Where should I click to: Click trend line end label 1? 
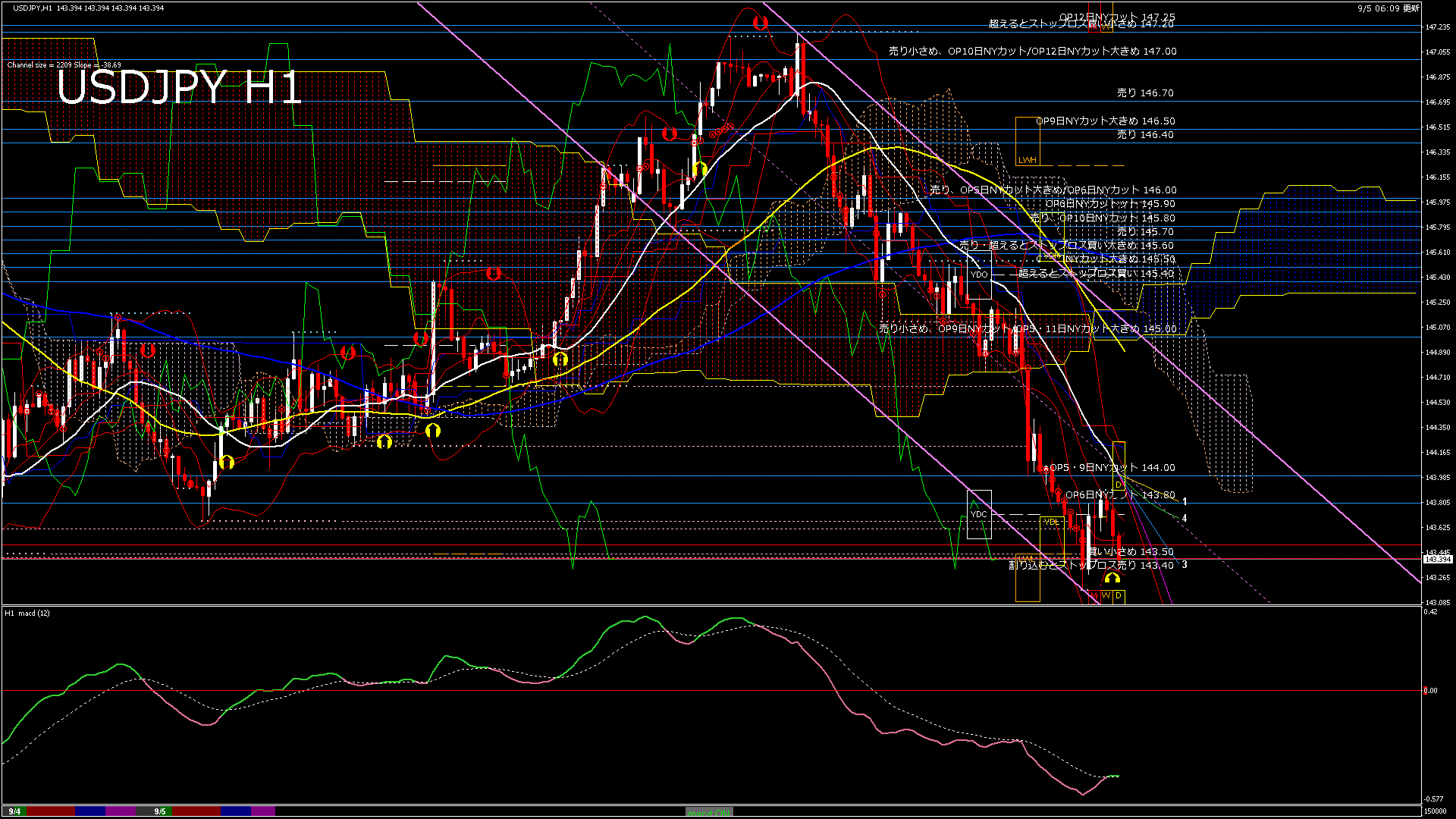(1185, 502)
